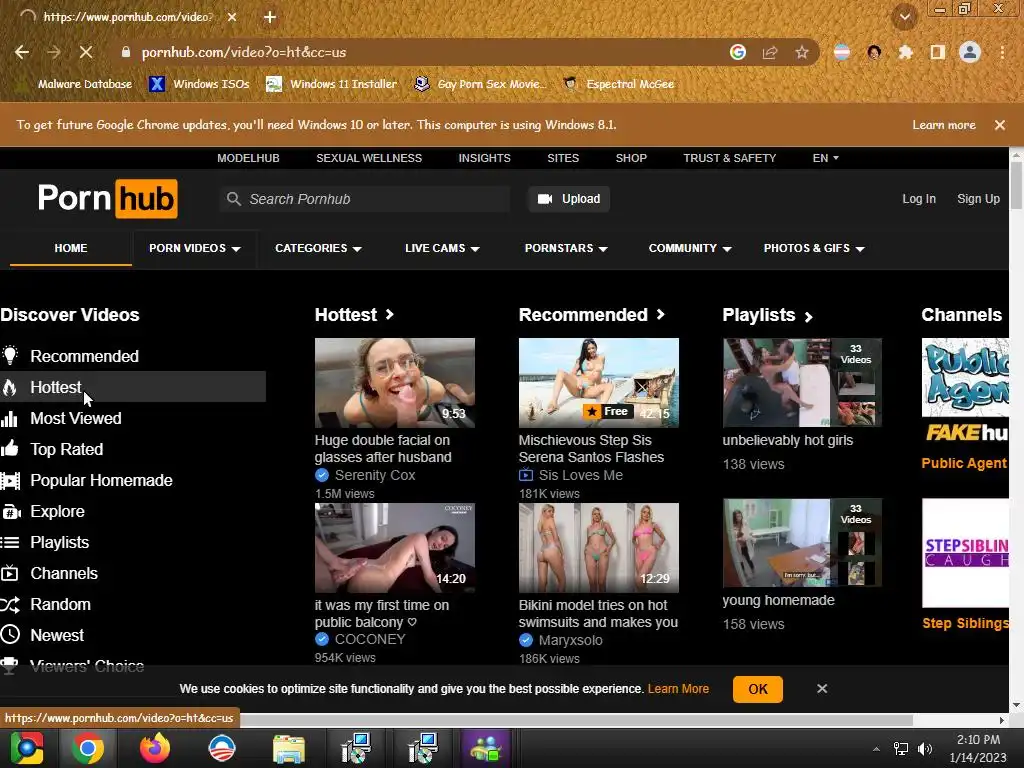Bookmark this page with the star icon
Viewport: 1024px width, 768px height.
[x=802, y=52]
